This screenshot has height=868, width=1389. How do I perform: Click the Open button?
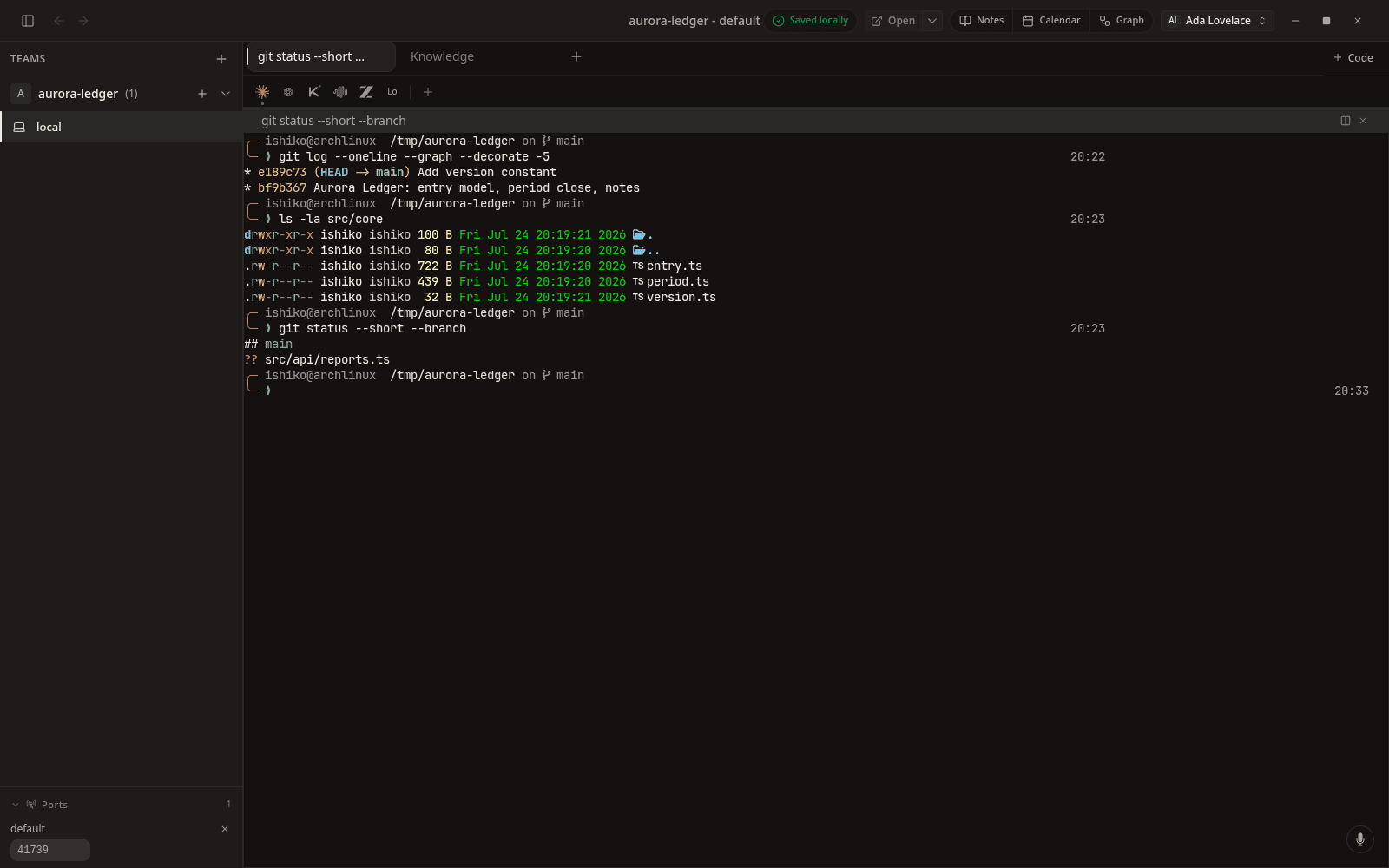(x=893, y=21)
